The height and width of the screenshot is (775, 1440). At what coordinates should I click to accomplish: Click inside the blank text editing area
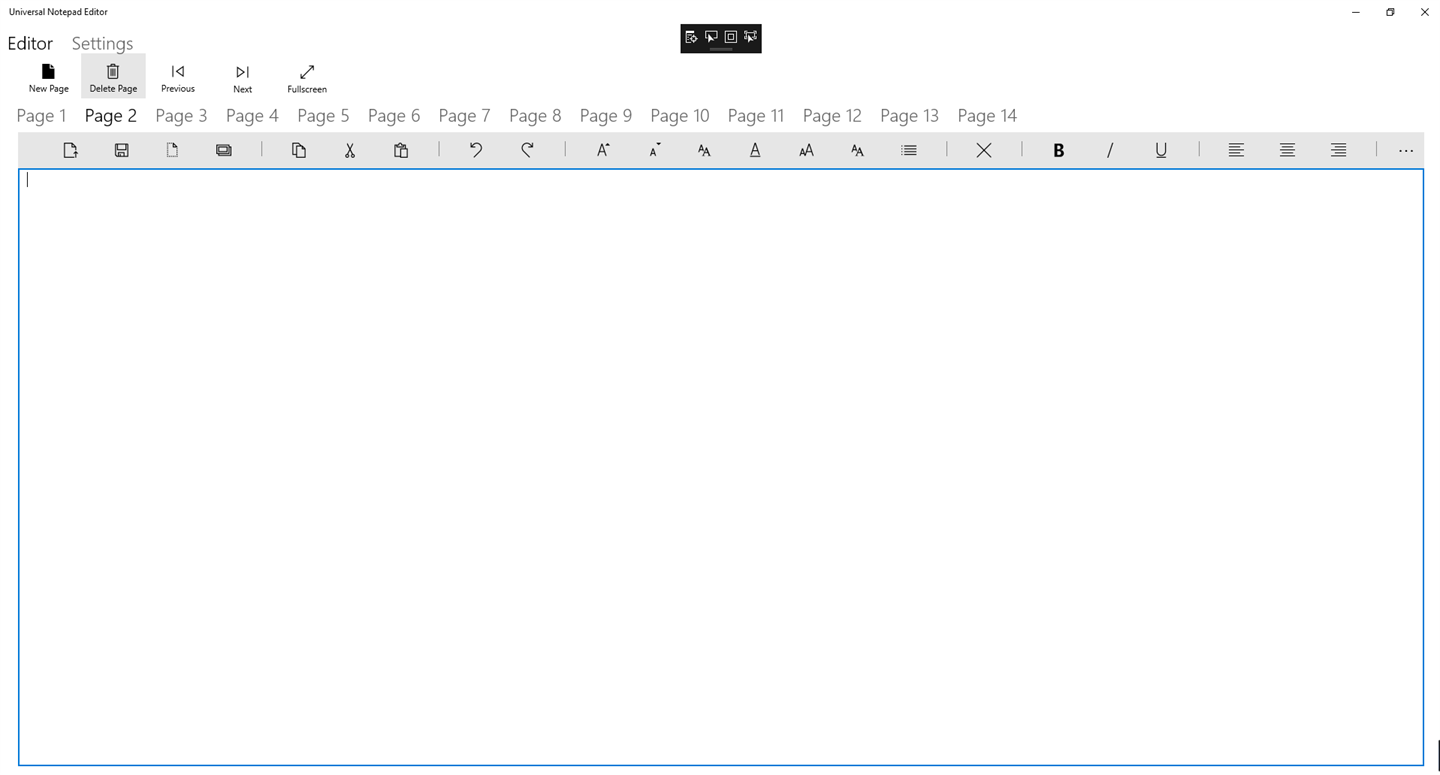tap(720, 467)
